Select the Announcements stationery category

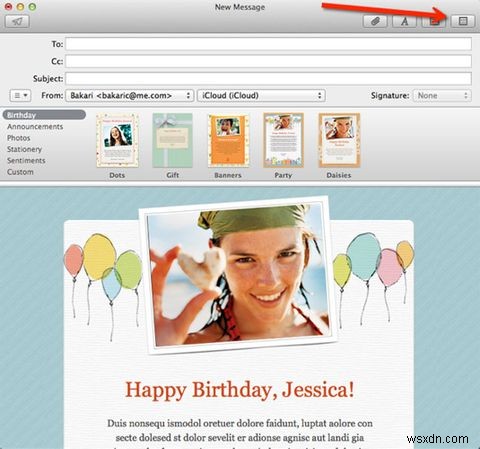coord(35,127)
